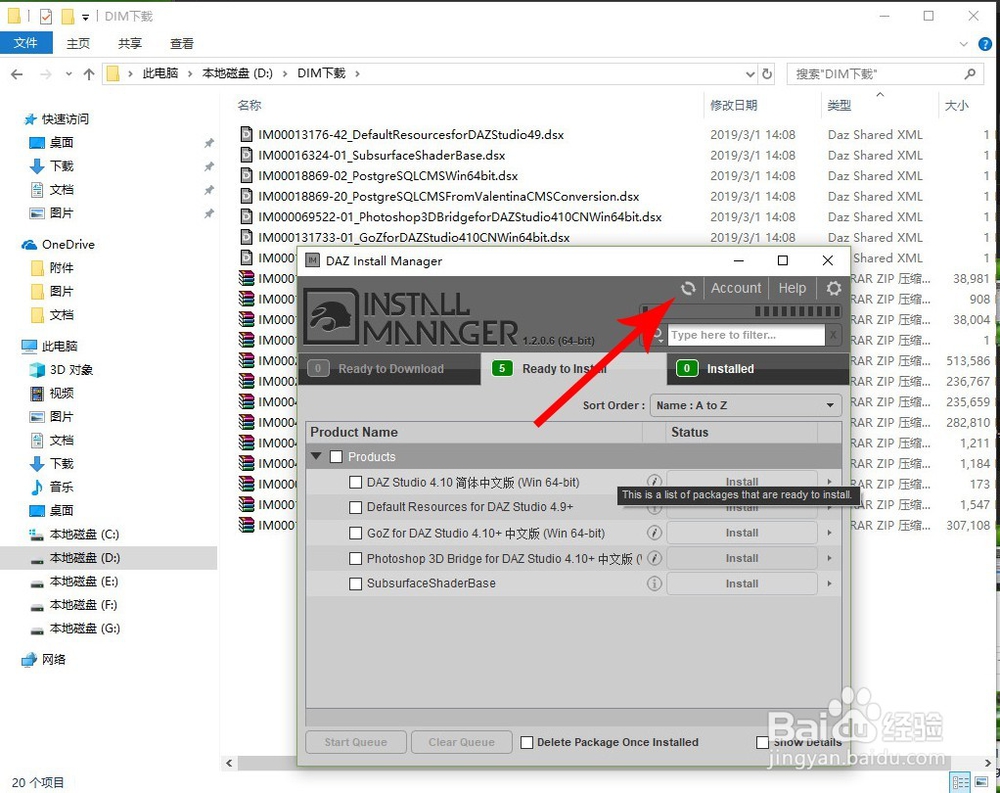Go back in File Explorer

[x=17, y=74]
